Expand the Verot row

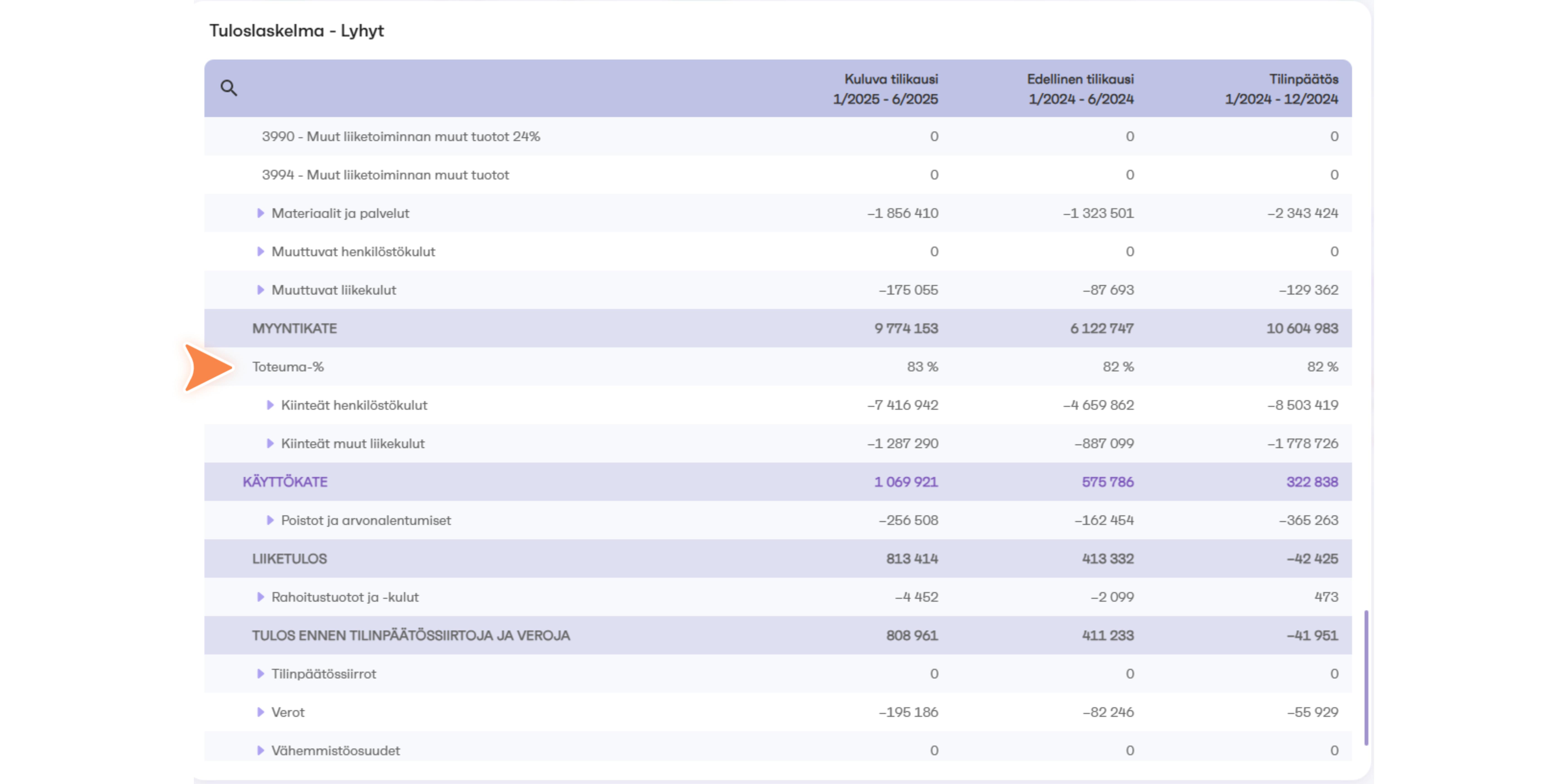coord(260,712)
